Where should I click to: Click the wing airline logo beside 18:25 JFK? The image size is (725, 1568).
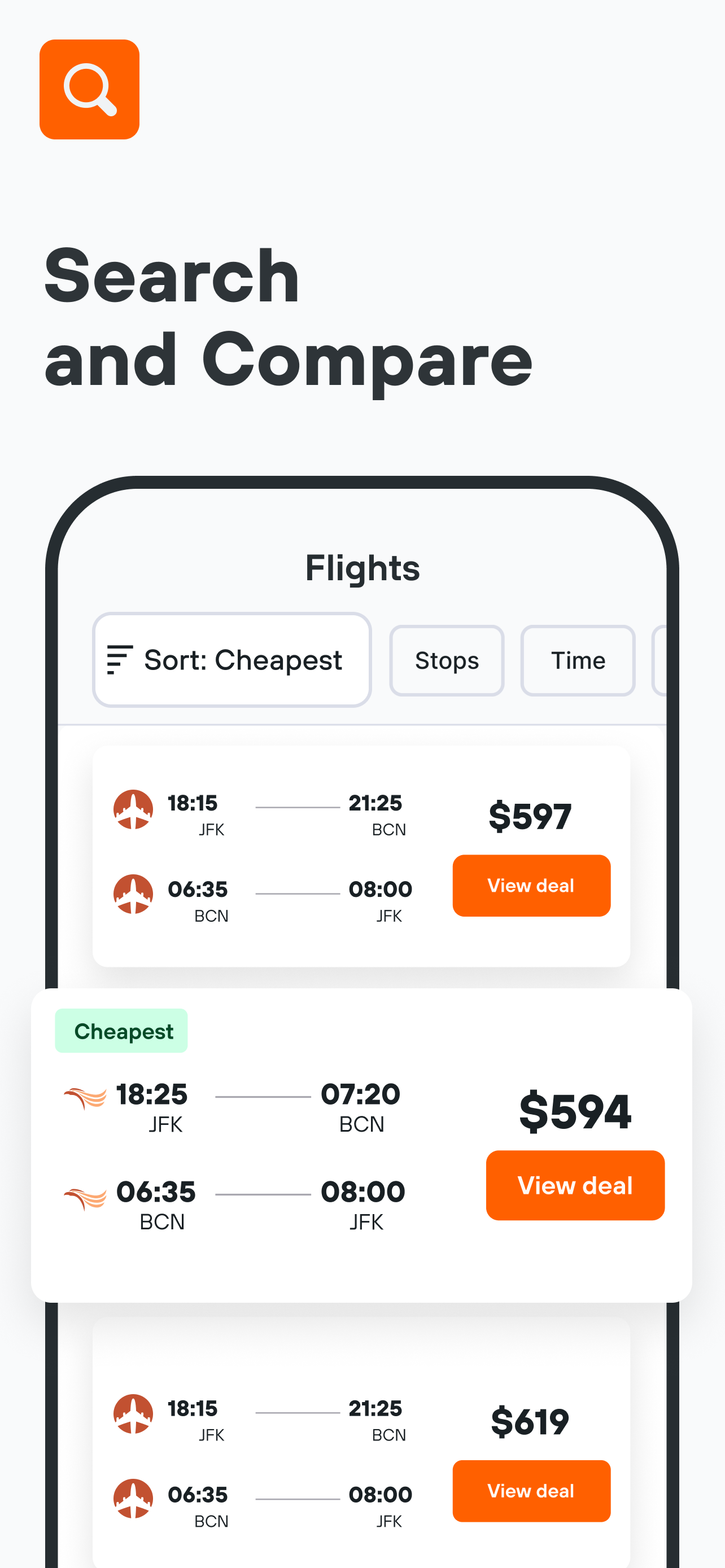pos(85,1097)
